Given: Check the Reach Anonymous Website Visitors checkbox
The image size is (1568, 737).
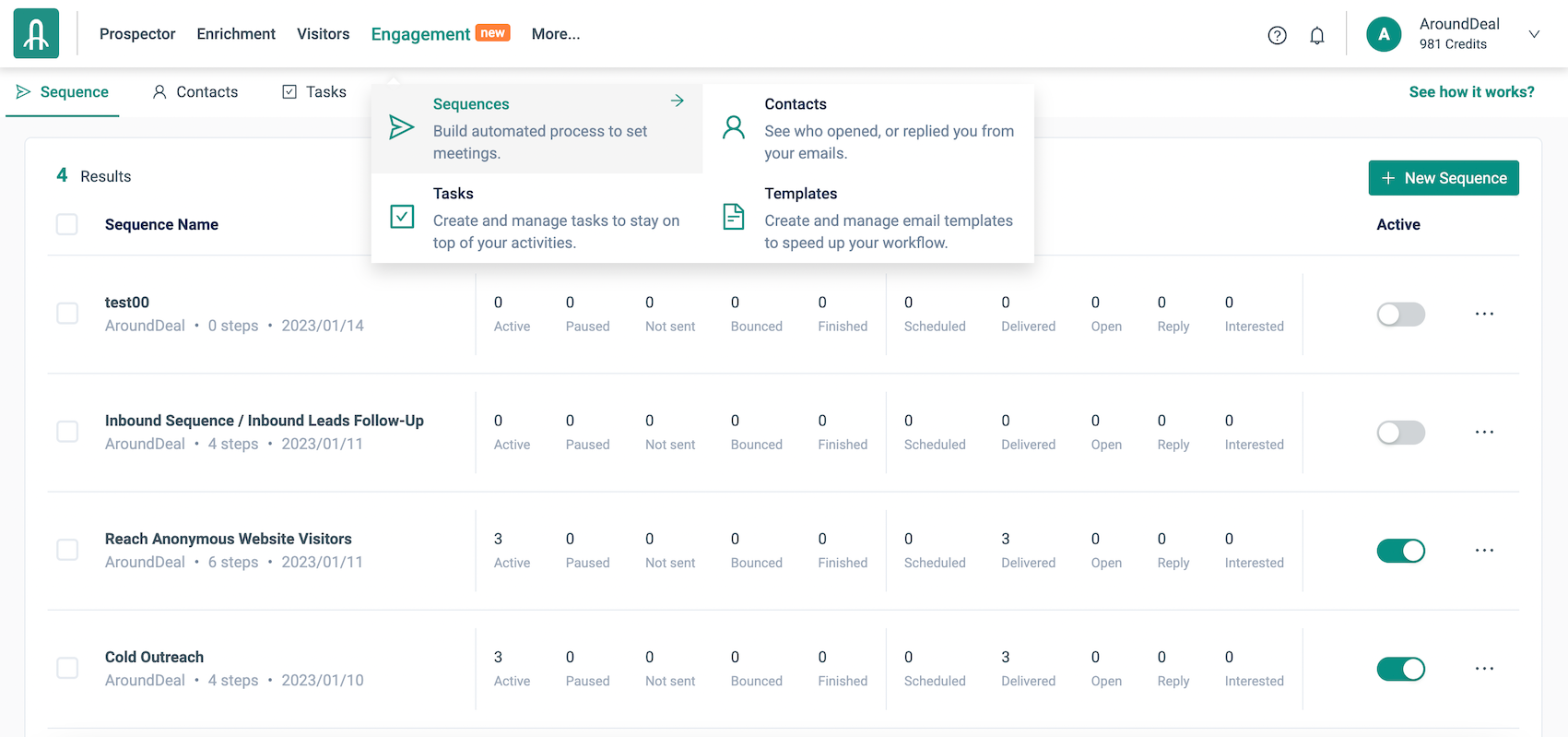Looking at the screenshot, I should click(x=67, y=550).
